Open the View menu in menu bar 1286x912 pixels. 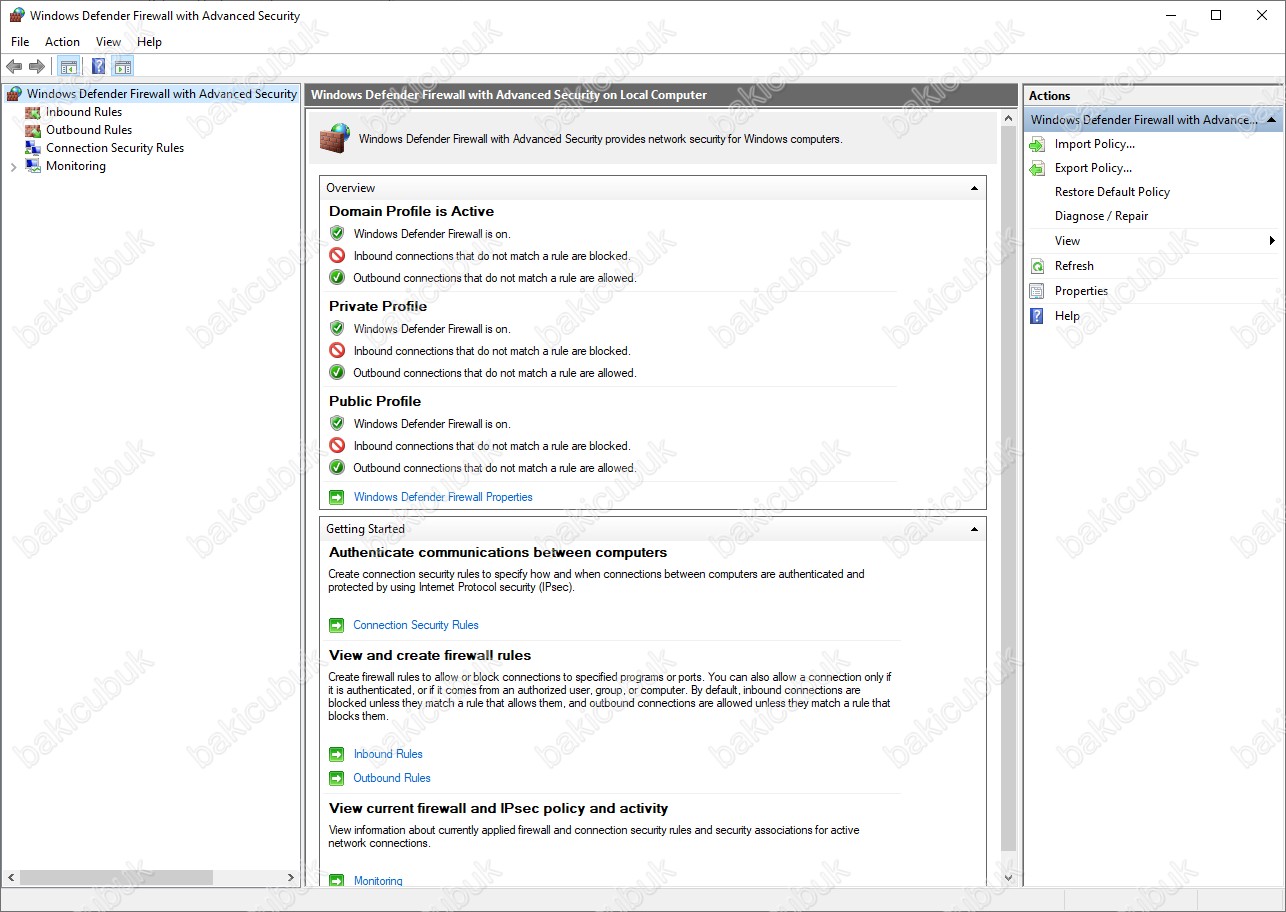tap(108, 42)
